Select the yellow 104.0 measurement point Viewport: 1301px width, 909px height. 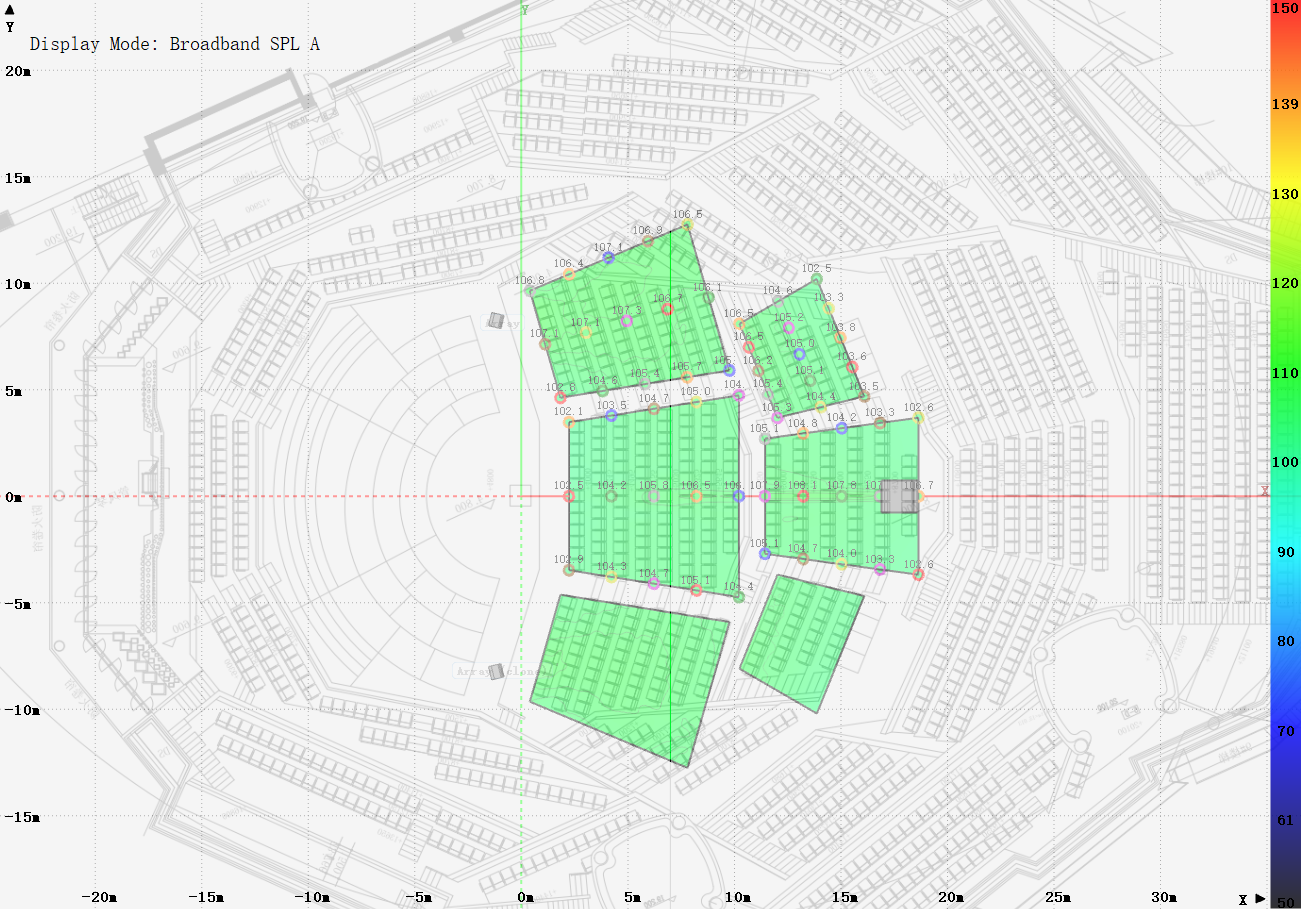coord(841,564)
